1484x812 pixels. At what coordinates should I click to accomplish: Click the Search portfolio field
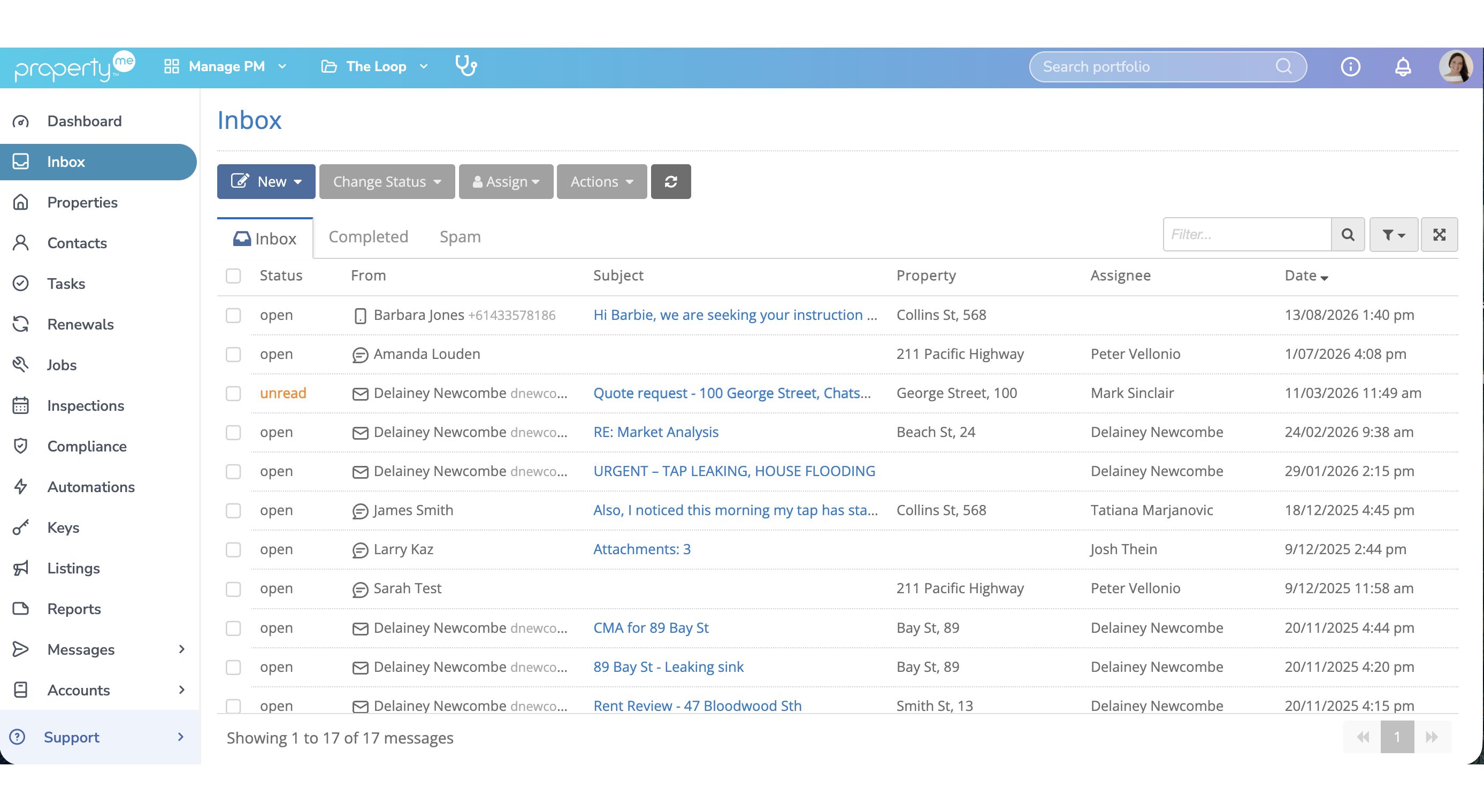tap(1167, 67)
